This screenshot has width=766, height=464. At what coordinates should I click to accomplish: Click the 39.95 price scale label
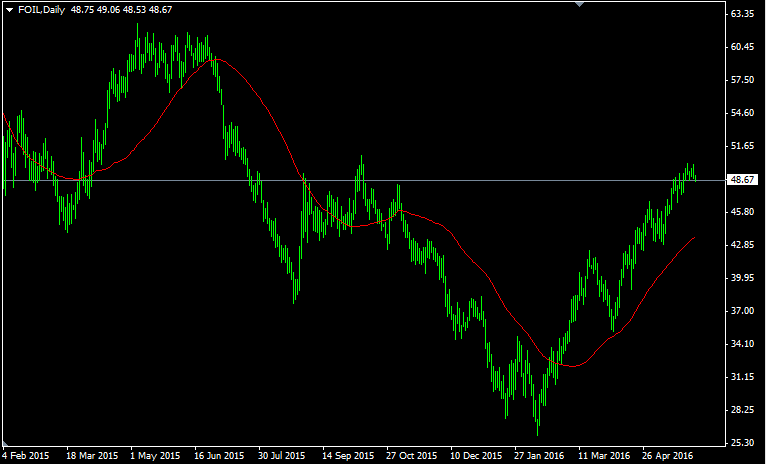click(x=743, y=278)
